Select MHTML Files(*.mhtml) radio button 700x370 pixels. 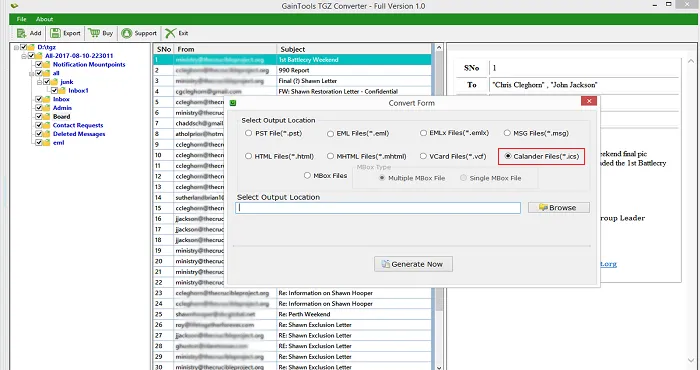330,156
